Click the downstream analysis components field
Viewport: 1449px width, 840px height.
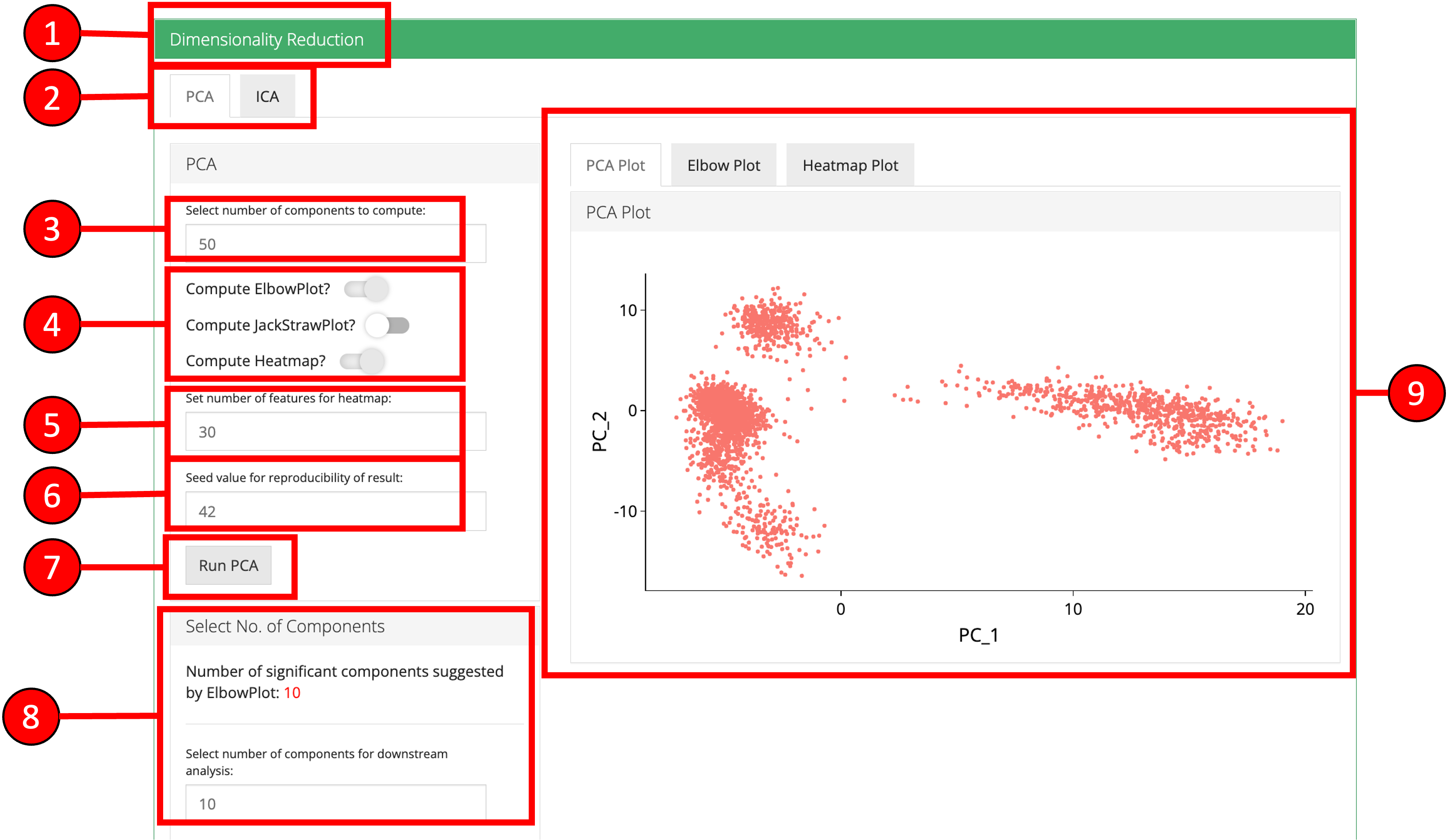pos(335,803)
